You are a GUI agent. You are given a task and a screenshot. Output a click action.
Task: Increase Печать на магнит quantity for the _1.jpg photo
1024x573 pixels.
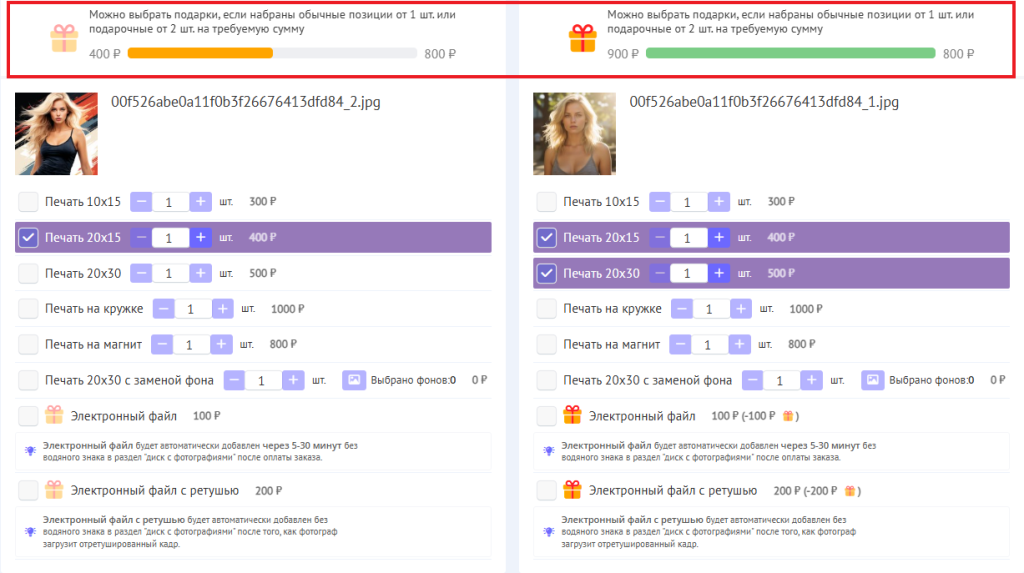tap(741, 344)
